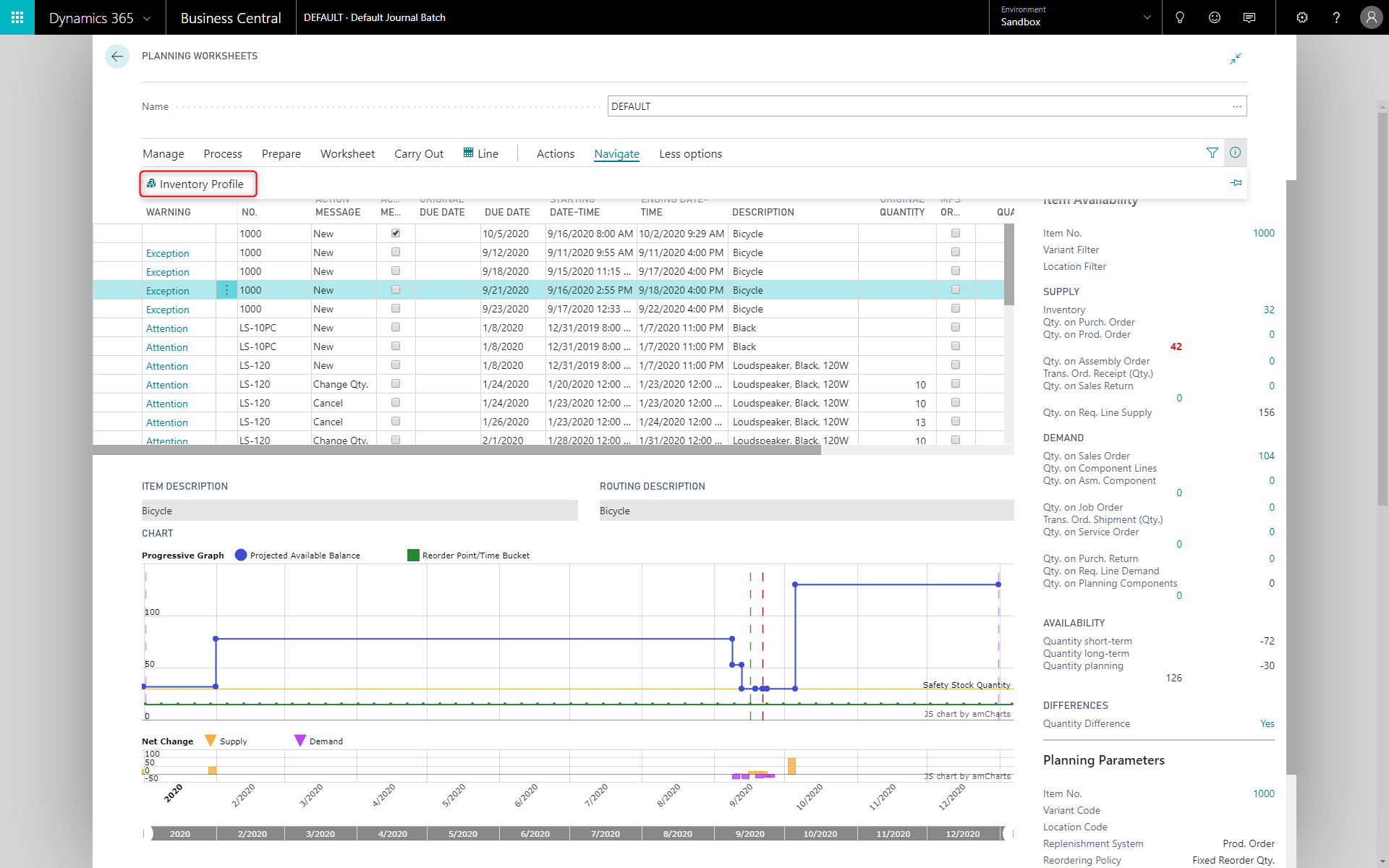The width and height of the screenshot is (1389, 868).
Task: Pin the Item Availability pane
Action: tap(1236, 182)
